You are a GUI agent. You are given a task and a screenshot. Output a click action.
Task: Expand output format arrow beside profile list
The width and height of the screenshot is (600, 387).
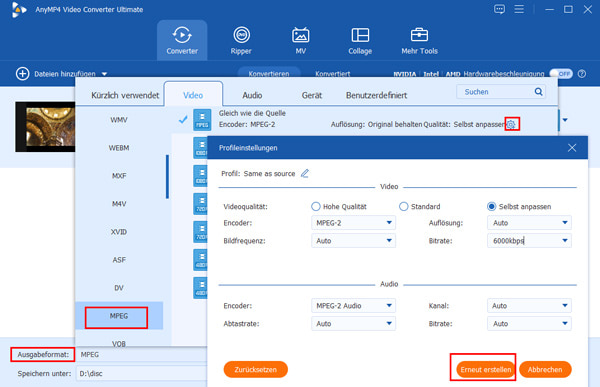click(x=565, y=120)
